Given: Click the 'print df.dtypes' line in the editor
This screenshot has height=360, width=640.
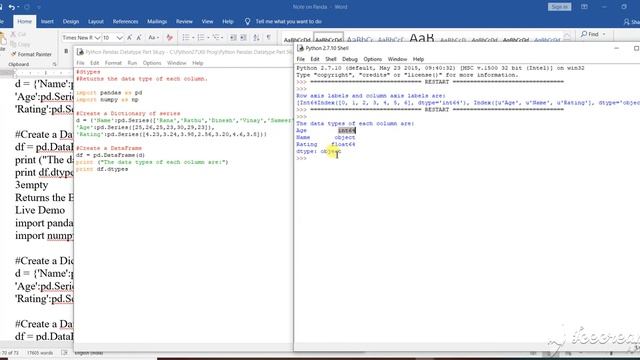Looking at the screenshot, I should tap(102, 169).
